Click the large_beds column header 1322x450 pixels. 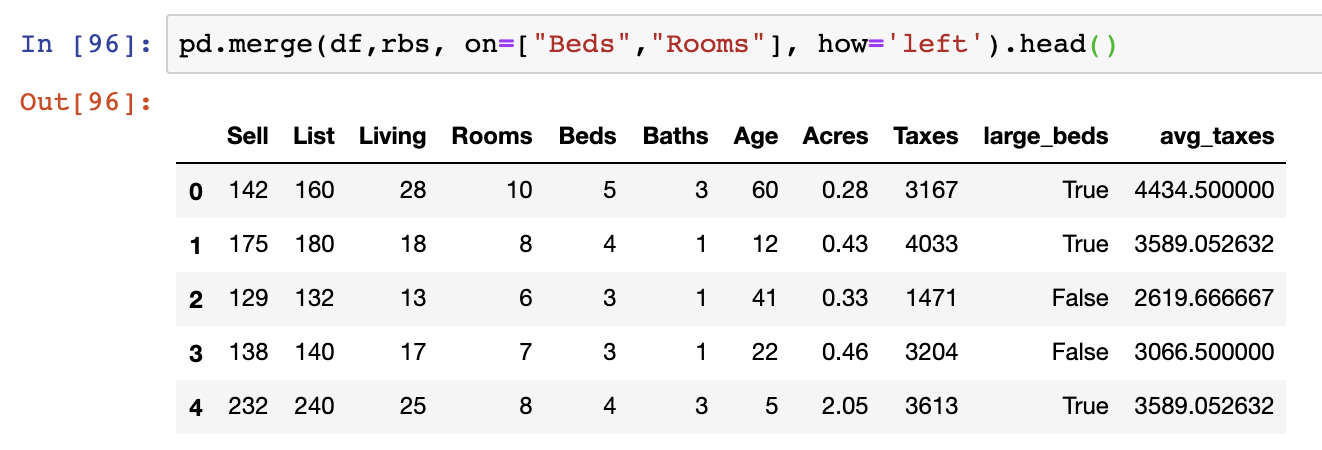[1046, 136]
